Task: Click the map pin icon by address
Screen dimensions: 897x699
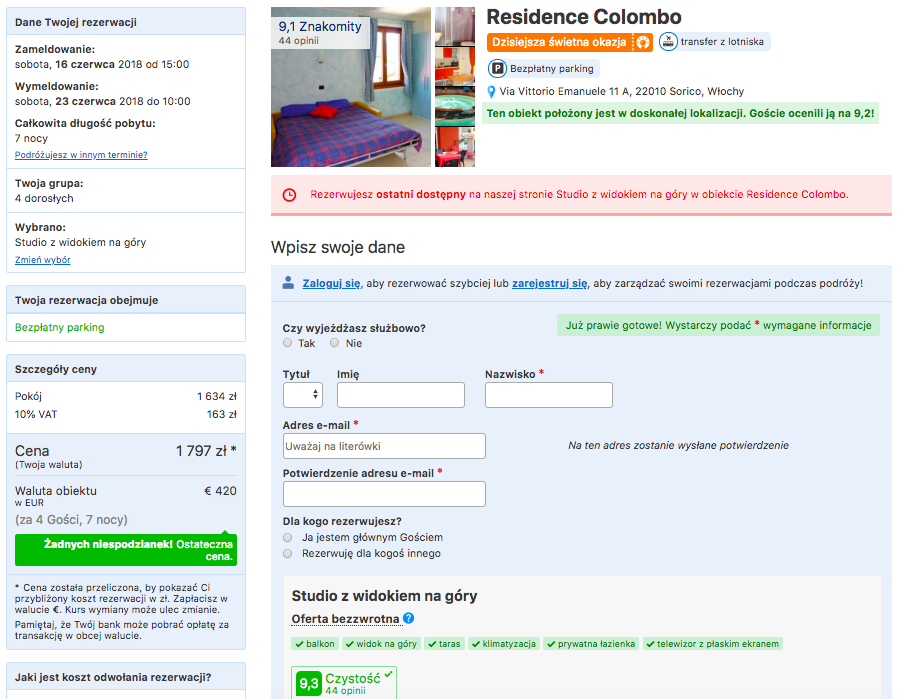Action: [x=491, y=92]
